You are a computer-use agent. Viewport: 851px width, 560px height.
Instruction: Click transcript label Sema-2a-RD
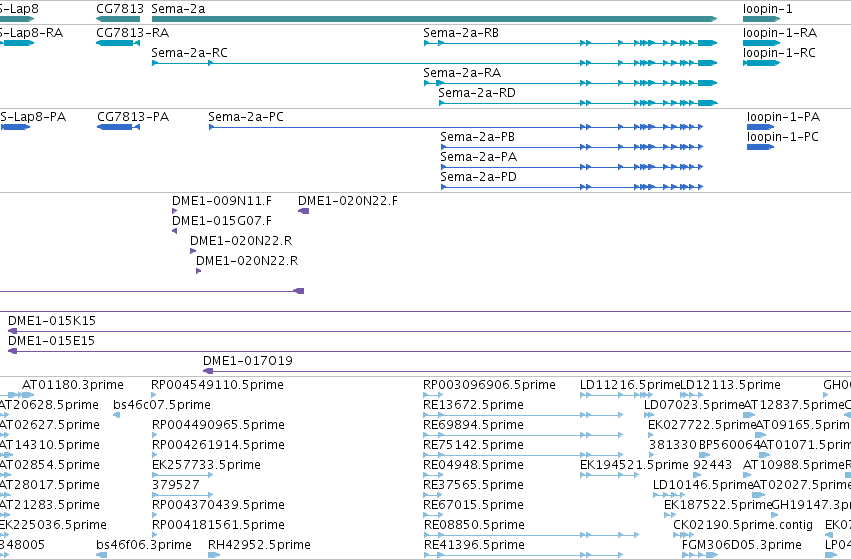coord(477,93)
